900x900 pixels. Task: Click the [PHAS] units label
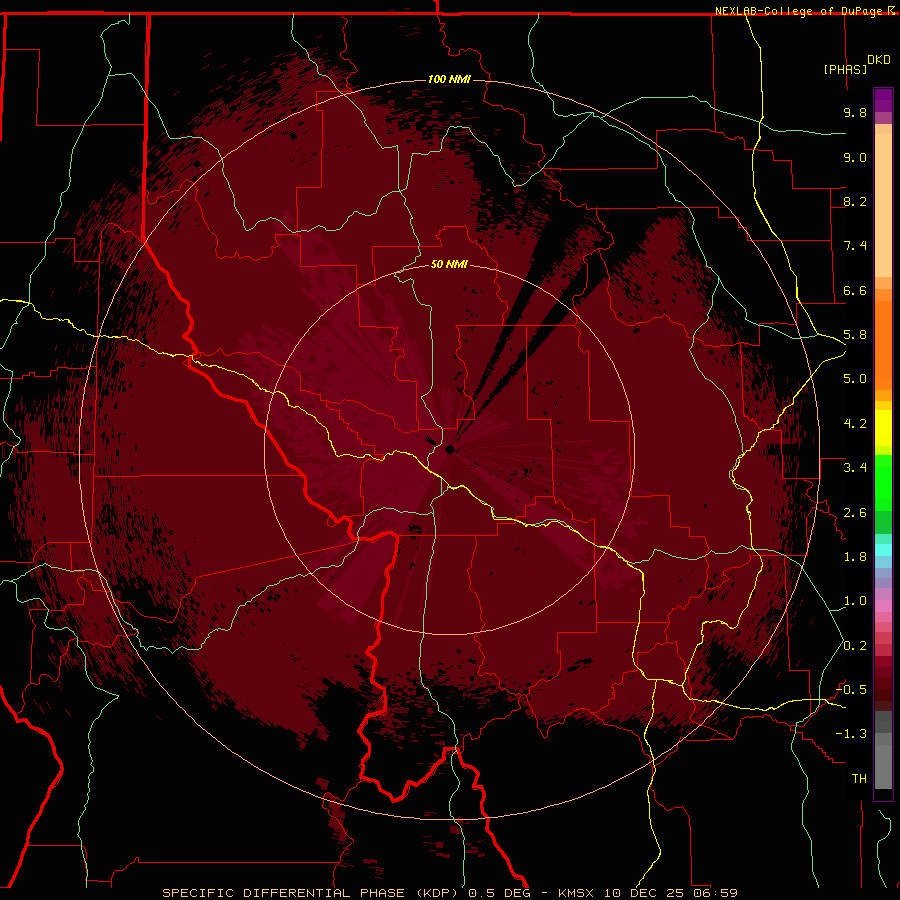(845, 69)
